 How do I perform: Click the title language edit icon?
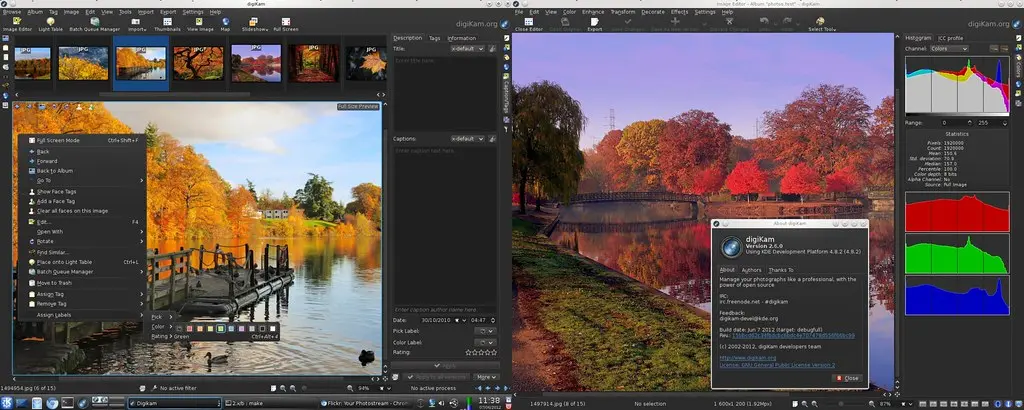point(492,48)
